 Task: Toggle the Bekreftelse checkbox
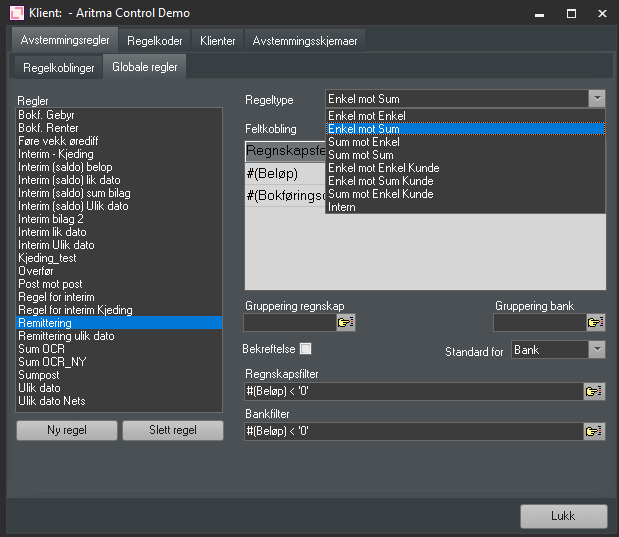(306, 349)
